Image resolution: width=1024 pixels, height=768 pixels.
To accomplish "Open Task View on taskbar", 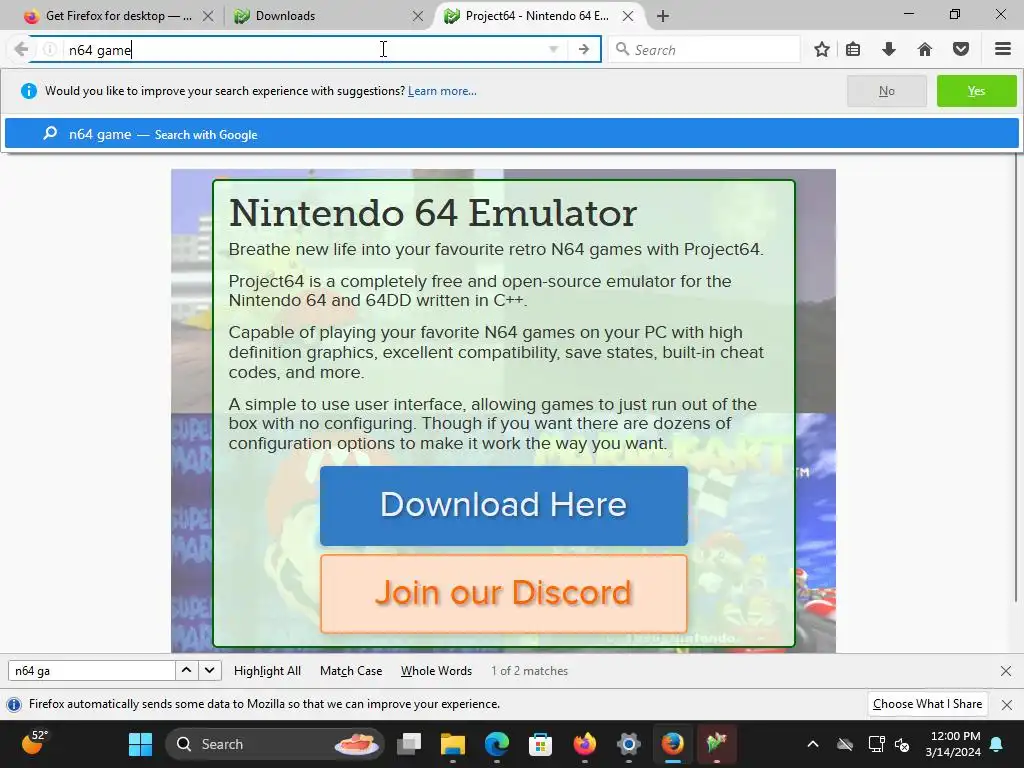I will (409, 744).
